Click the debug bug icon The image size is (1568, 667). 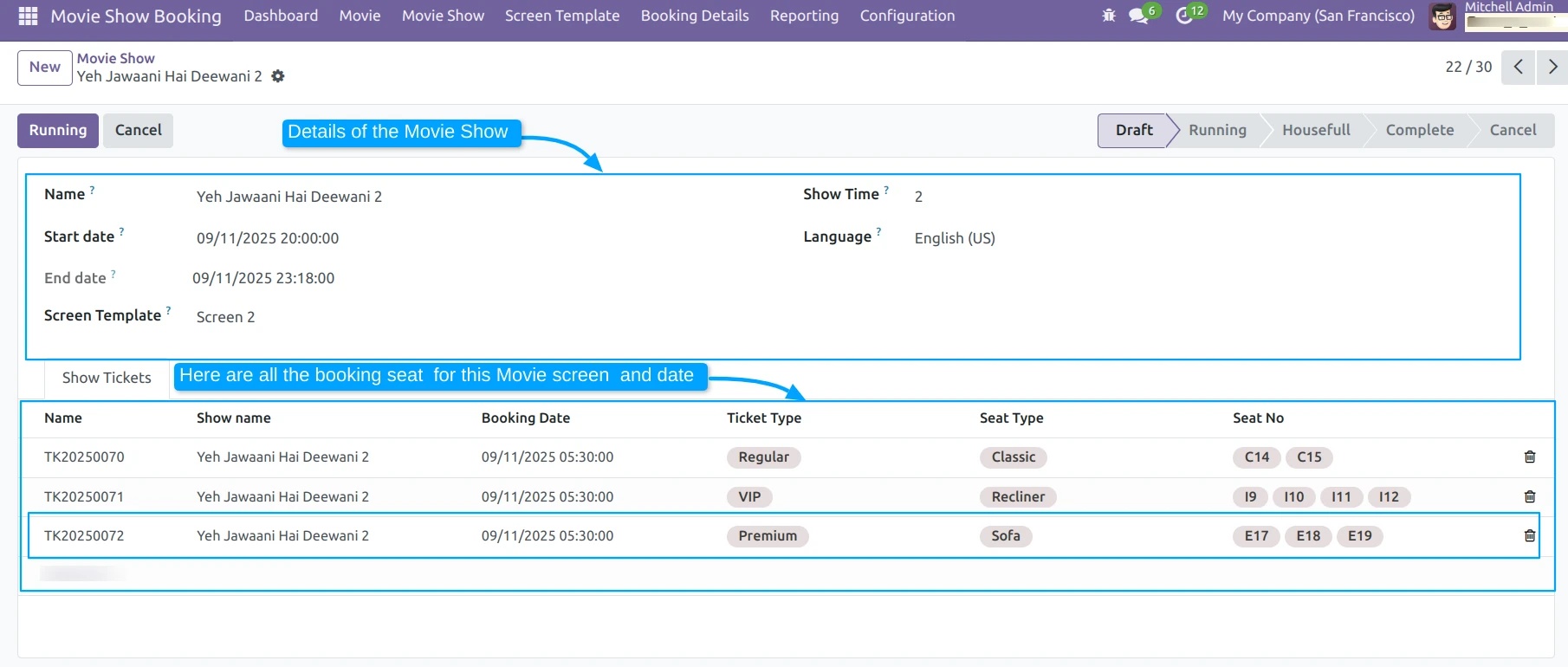[1109, 16]
